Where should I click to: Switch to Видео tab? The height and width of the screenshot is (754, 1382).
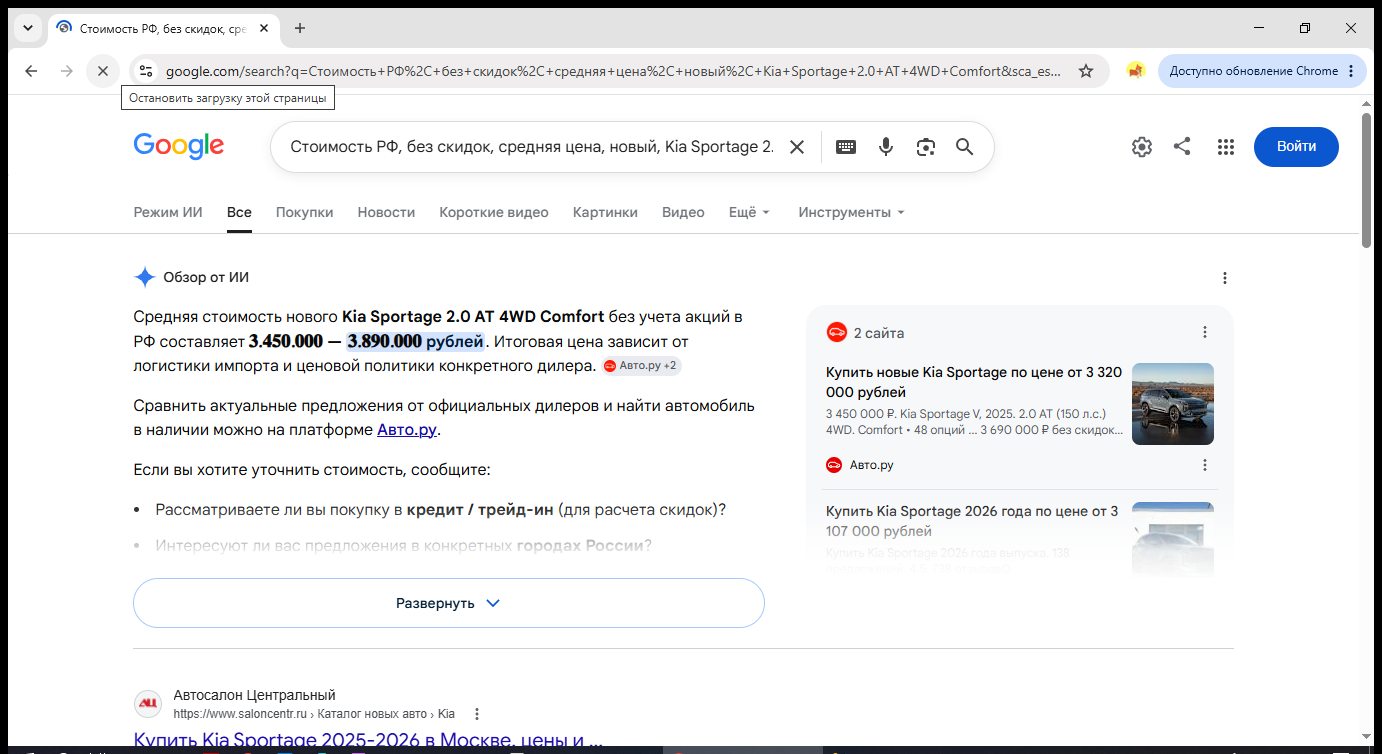pos(683,212)
